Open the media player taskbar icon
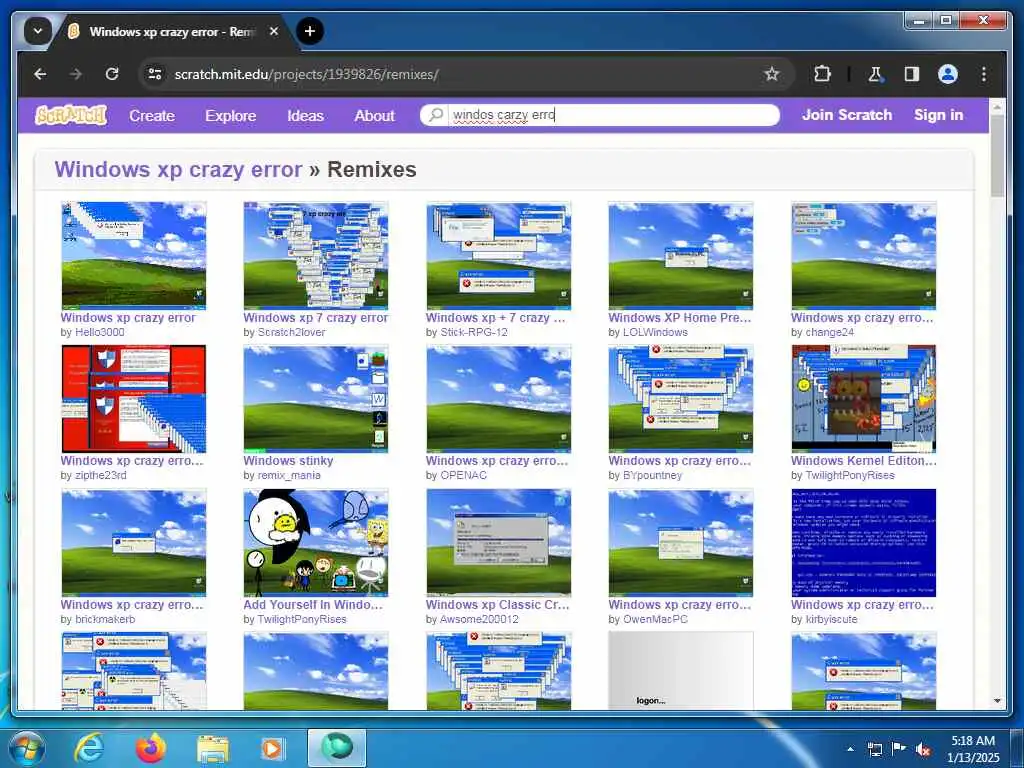Image resolution: width=1024 pixels, height=768 pixels. click(272, 748)
